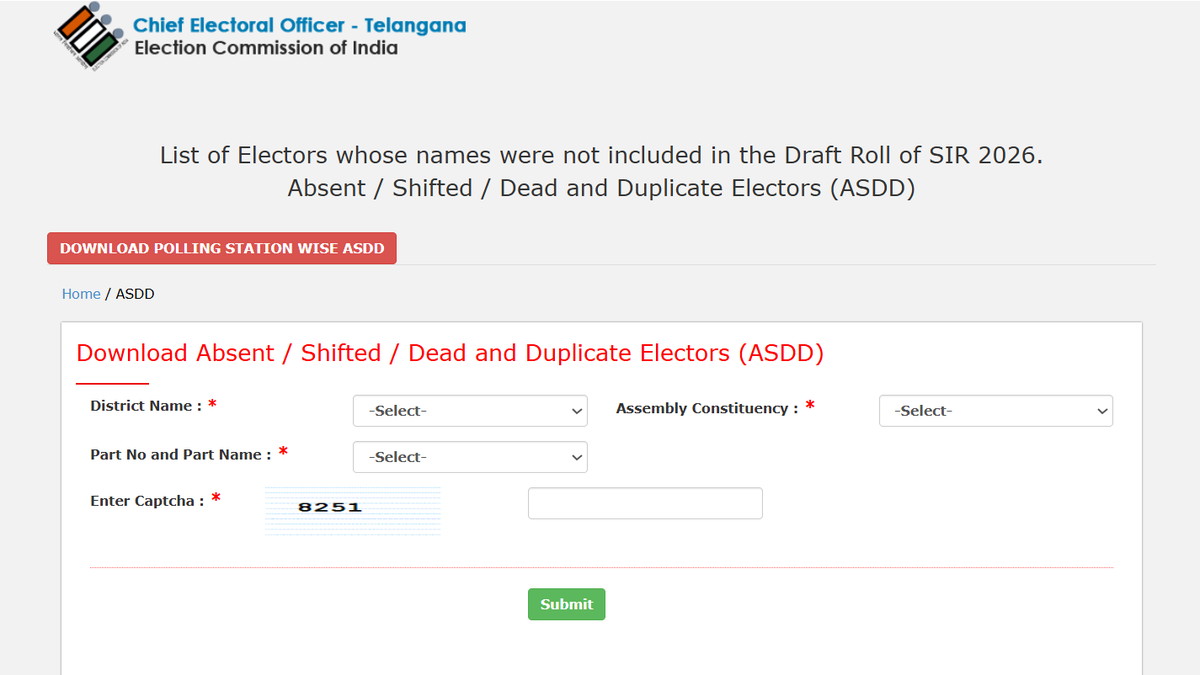Click the Enter Captcha label
Viewport: 1200px width, 675px height.
pos(147,501)
